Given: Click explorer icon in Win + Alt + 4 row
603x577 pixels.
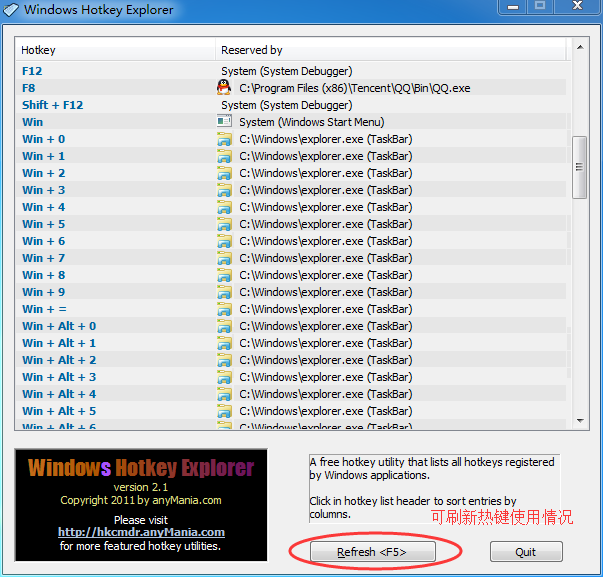Looking at the screenshot, I should pos(224,394).
